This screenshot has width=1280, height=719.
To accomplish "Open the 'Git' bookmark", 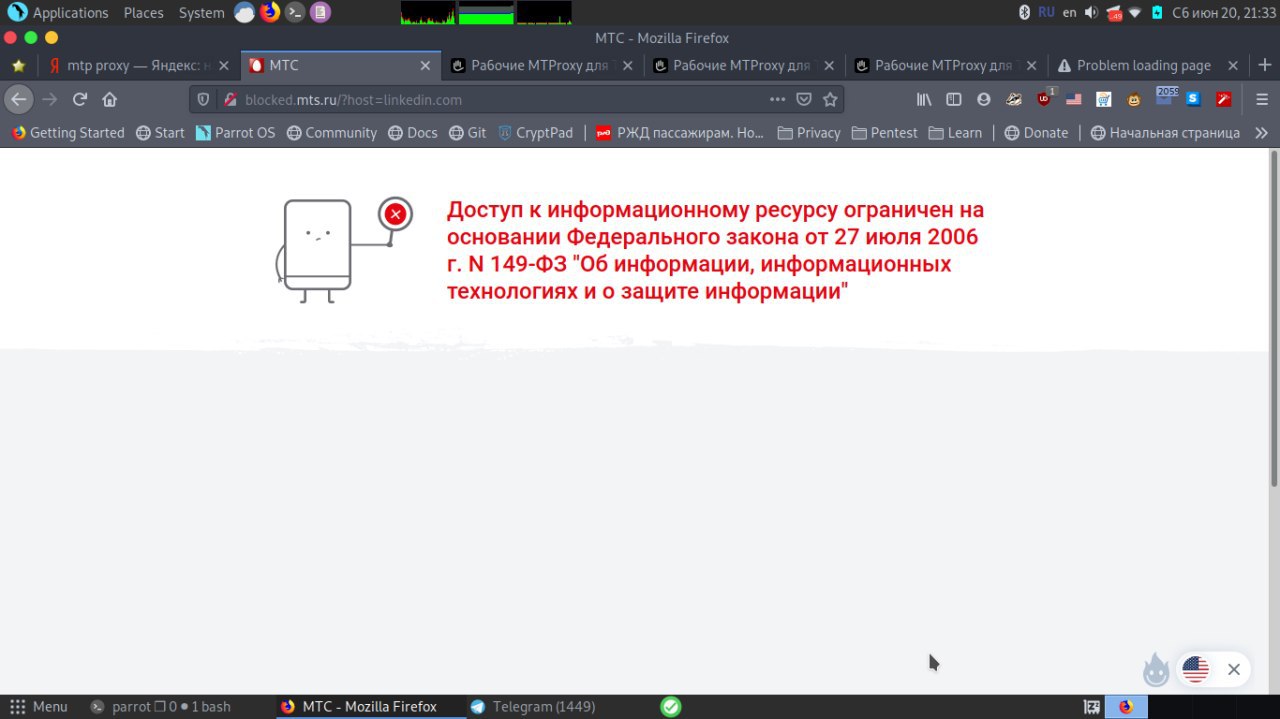I will coord(468,132).
